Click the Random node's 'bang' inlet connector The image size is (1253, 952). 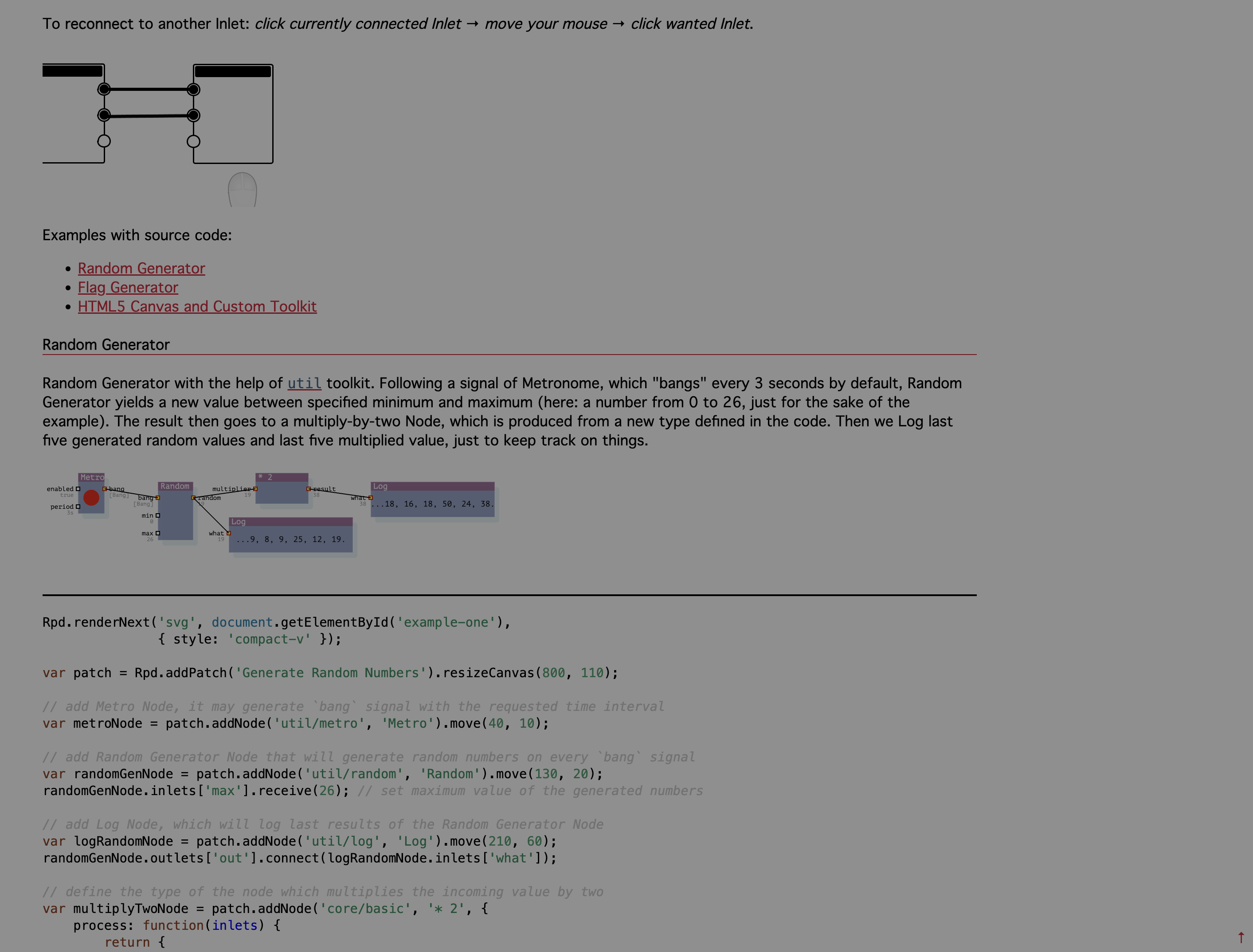(x=157, y=498)
